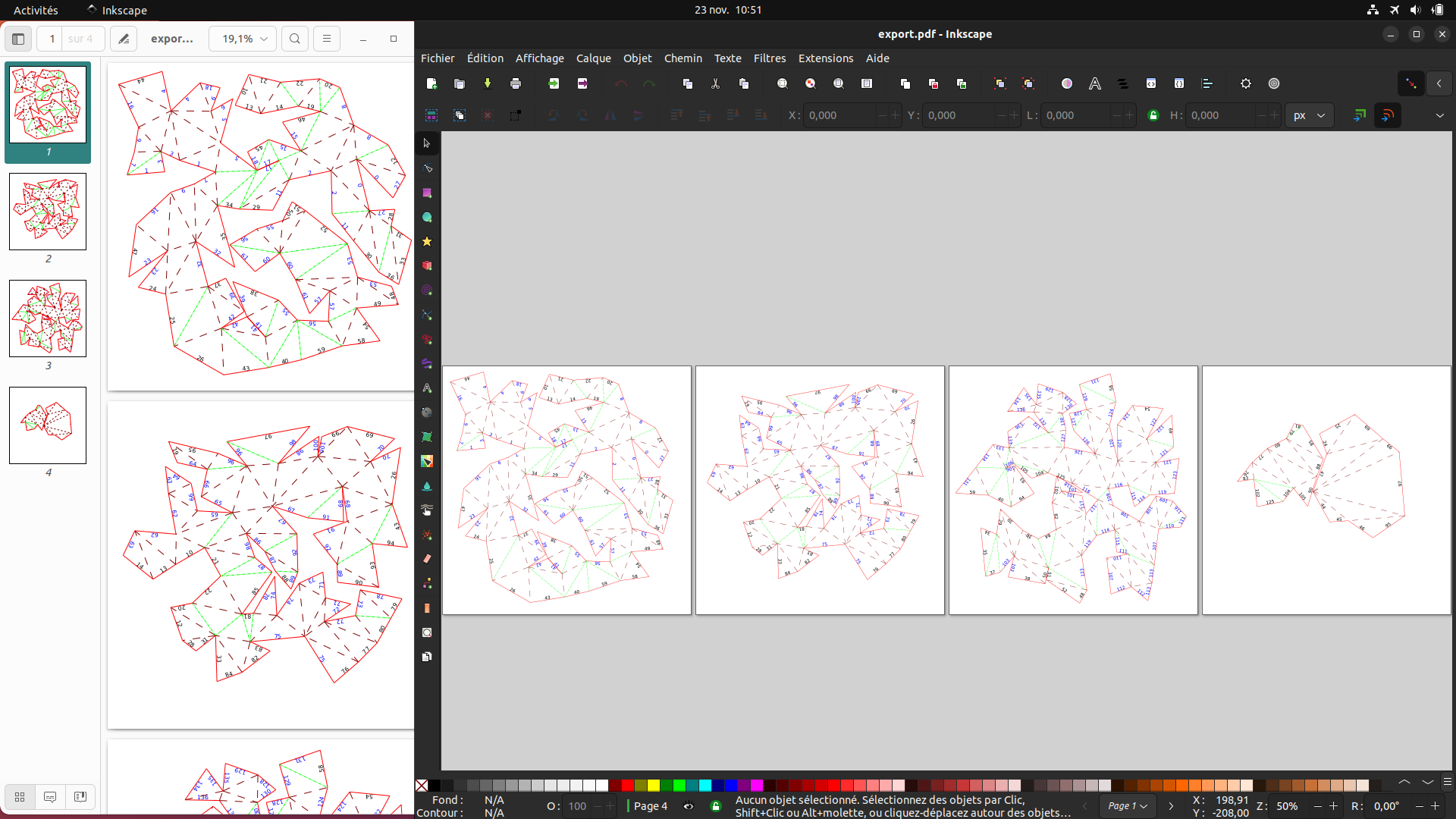Viewport: 1456px width, 819px height.
Task: Open the Extensions menu
Action: [825, 58]
